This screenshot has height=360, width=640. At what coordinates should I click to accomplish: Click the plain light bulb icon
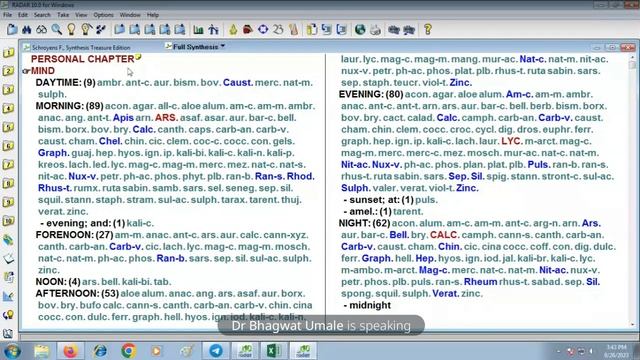71,29
